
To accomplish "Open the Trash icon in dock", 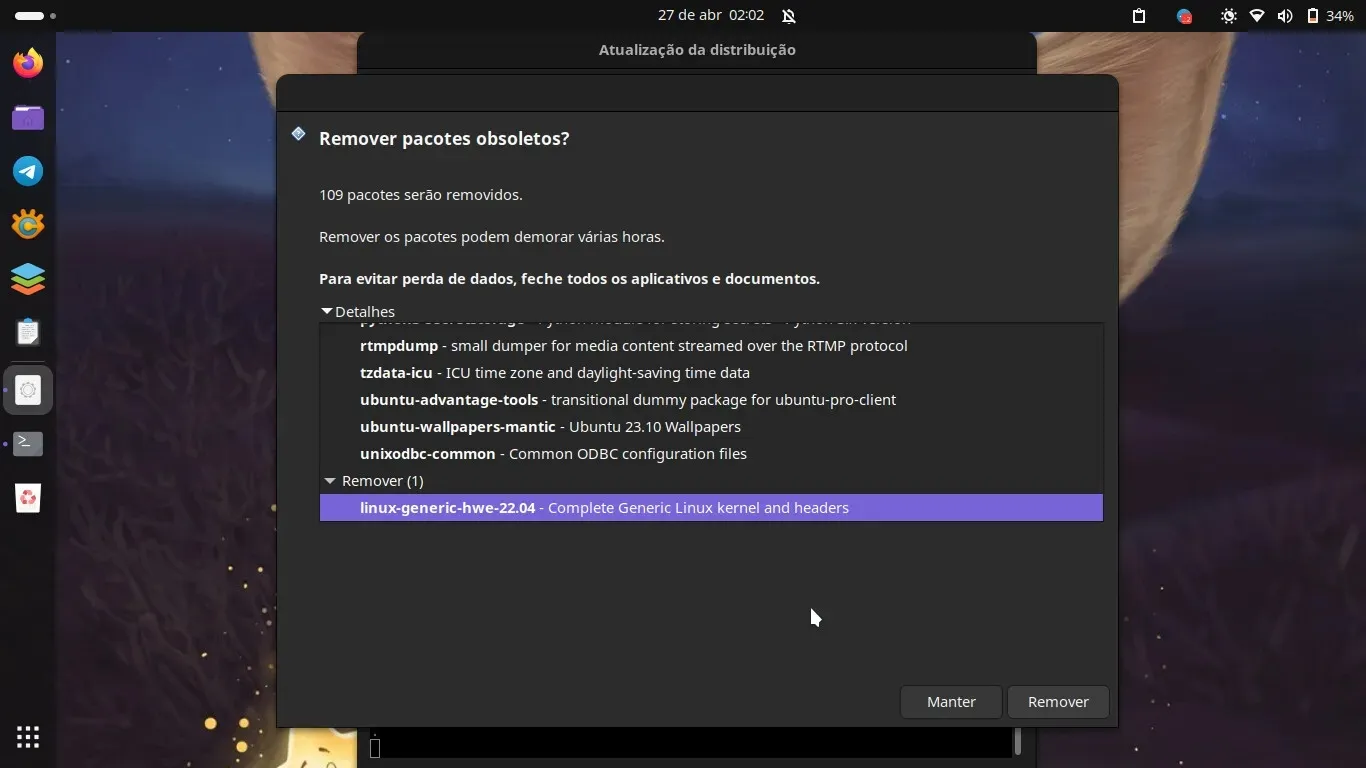I will point(28,497).
